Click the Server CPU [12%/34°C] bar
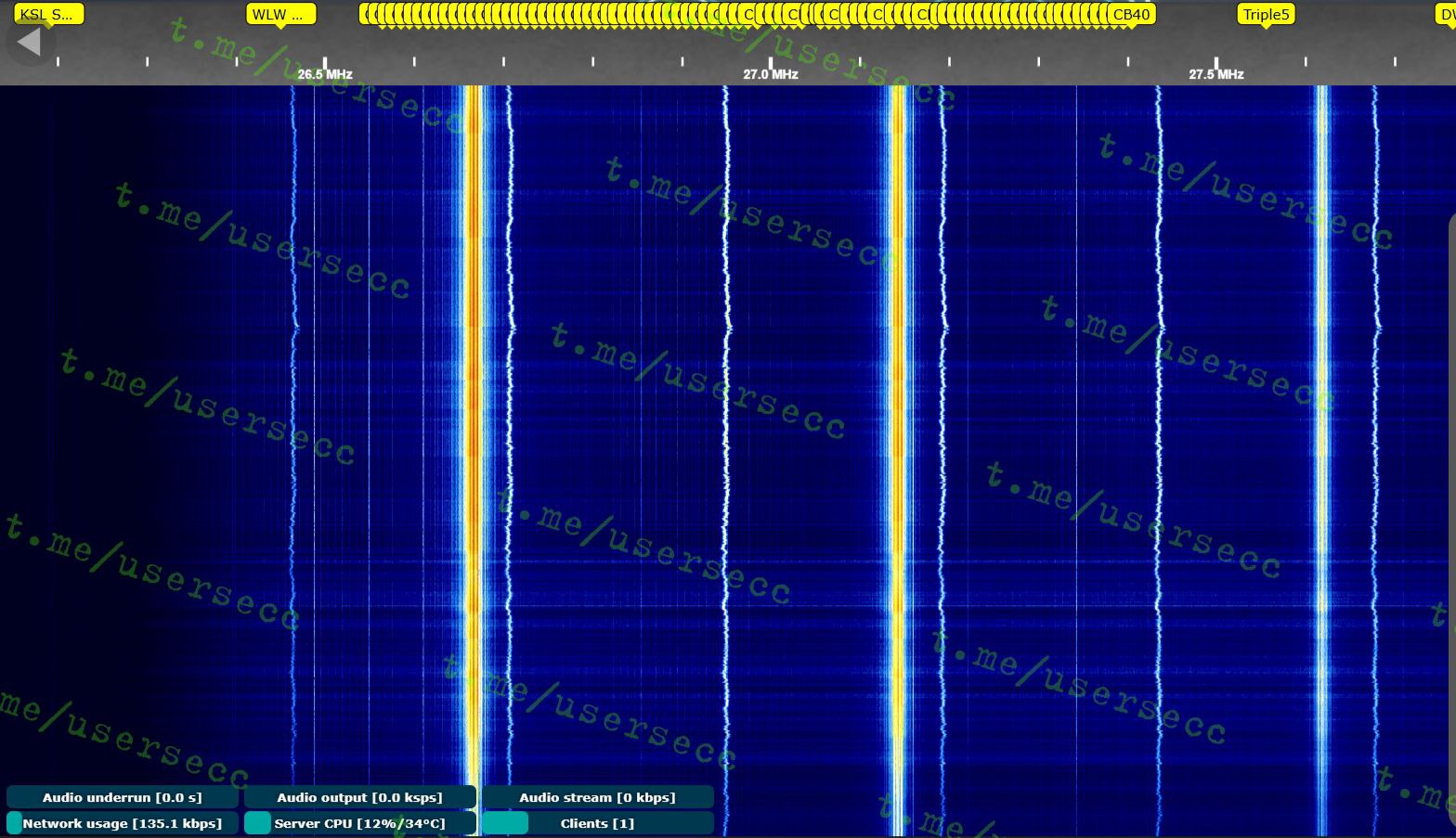 coord(360,823)
